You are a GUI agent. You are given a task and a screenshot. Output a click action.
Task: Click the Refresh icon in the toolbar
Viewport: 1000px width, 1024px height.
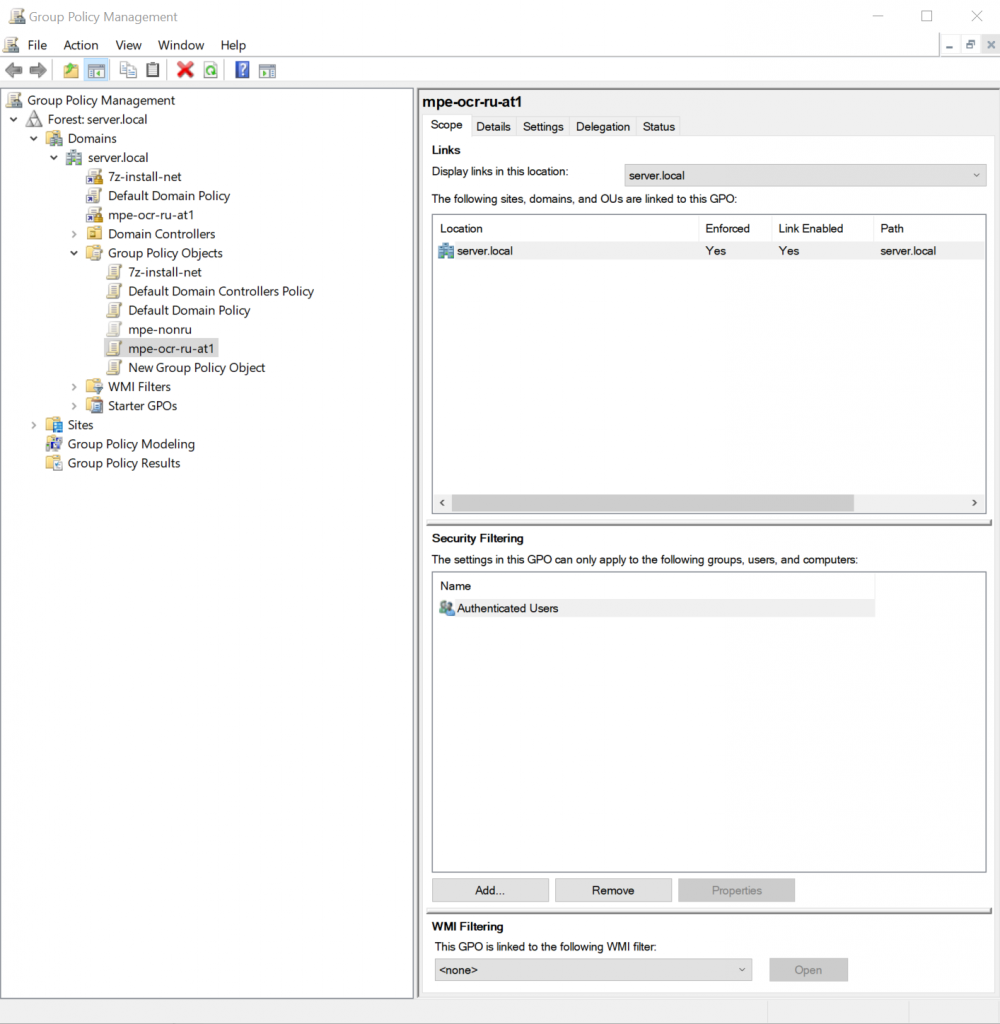point(210,70)
